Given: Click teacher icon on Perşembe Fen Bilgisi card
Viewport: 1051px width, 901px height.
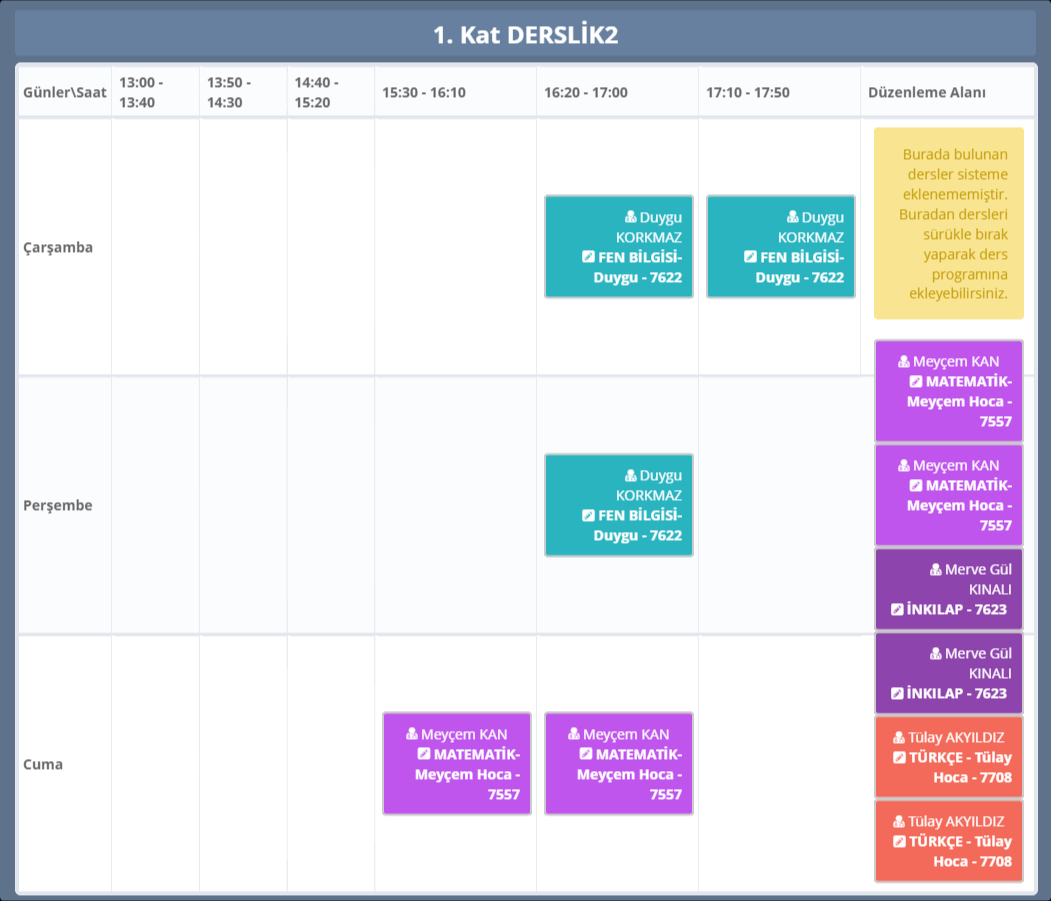Looking at the screenshot, I should (x=630, y=476).
